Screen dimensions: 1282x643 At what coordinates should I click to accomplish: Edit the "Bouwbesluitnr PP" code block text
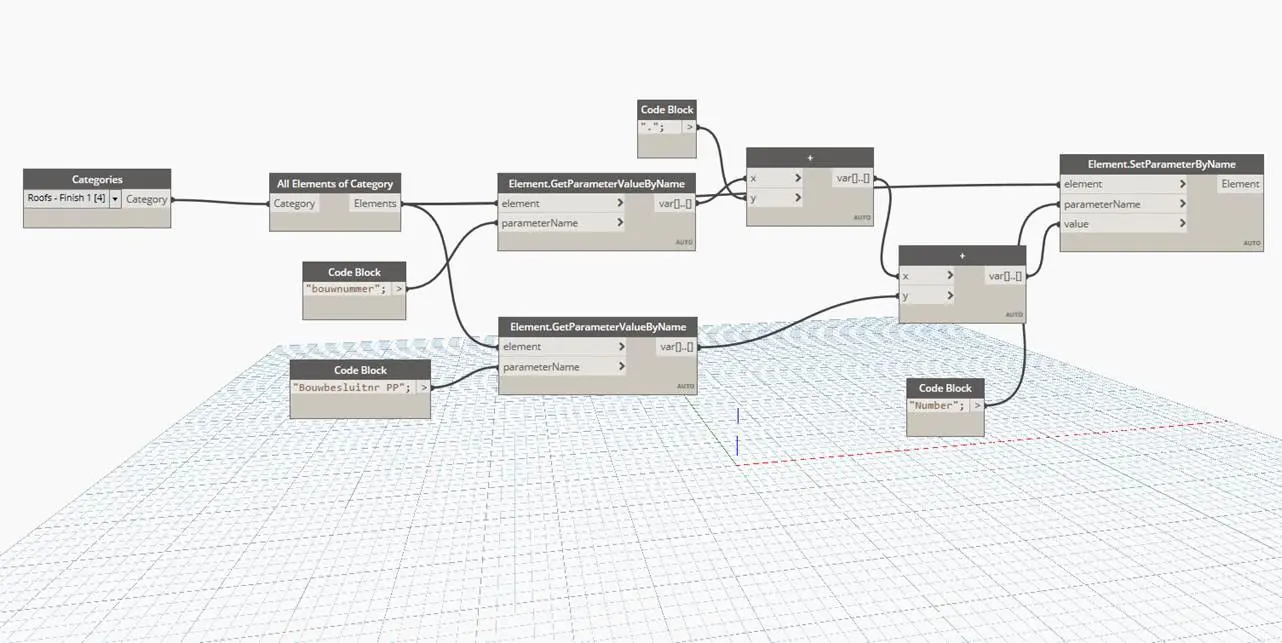[353, 387]
